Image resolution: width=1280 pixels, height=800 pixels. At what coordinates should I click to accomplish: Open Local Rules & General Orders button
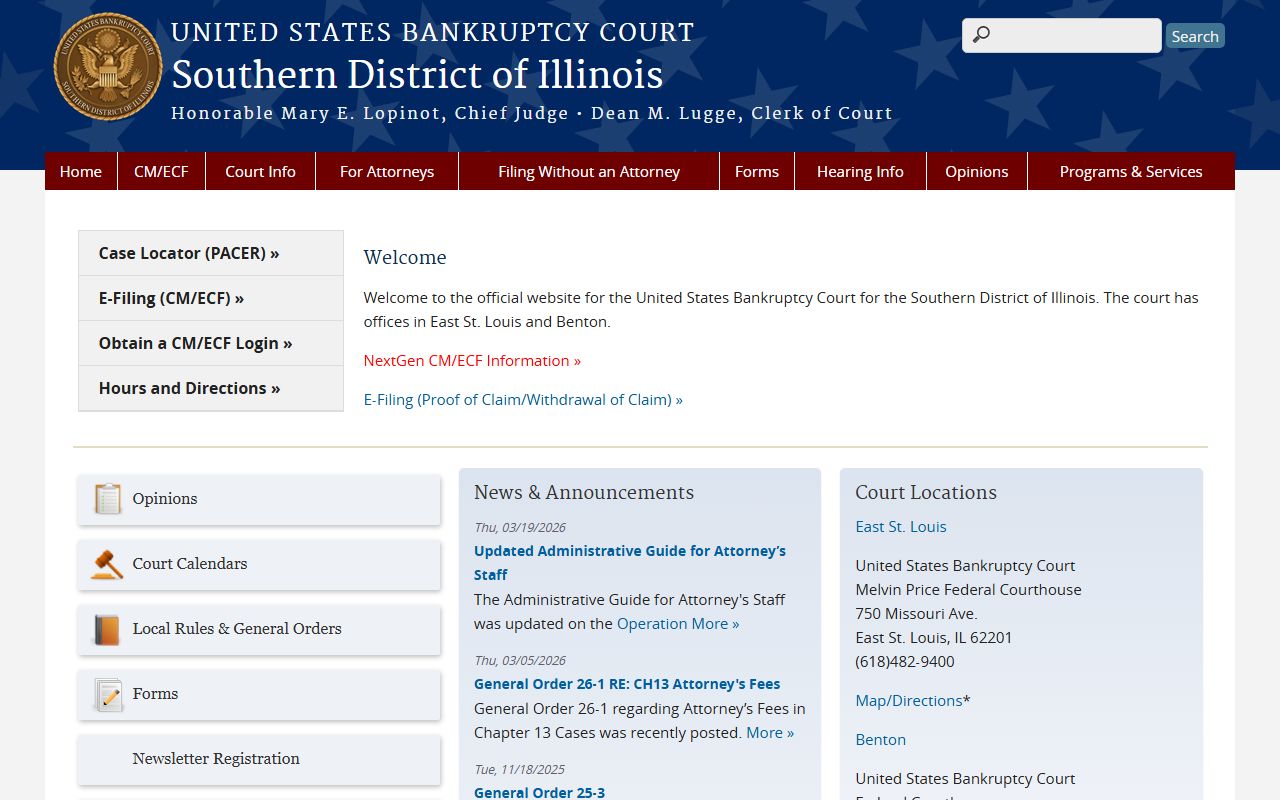coord(259,629)
